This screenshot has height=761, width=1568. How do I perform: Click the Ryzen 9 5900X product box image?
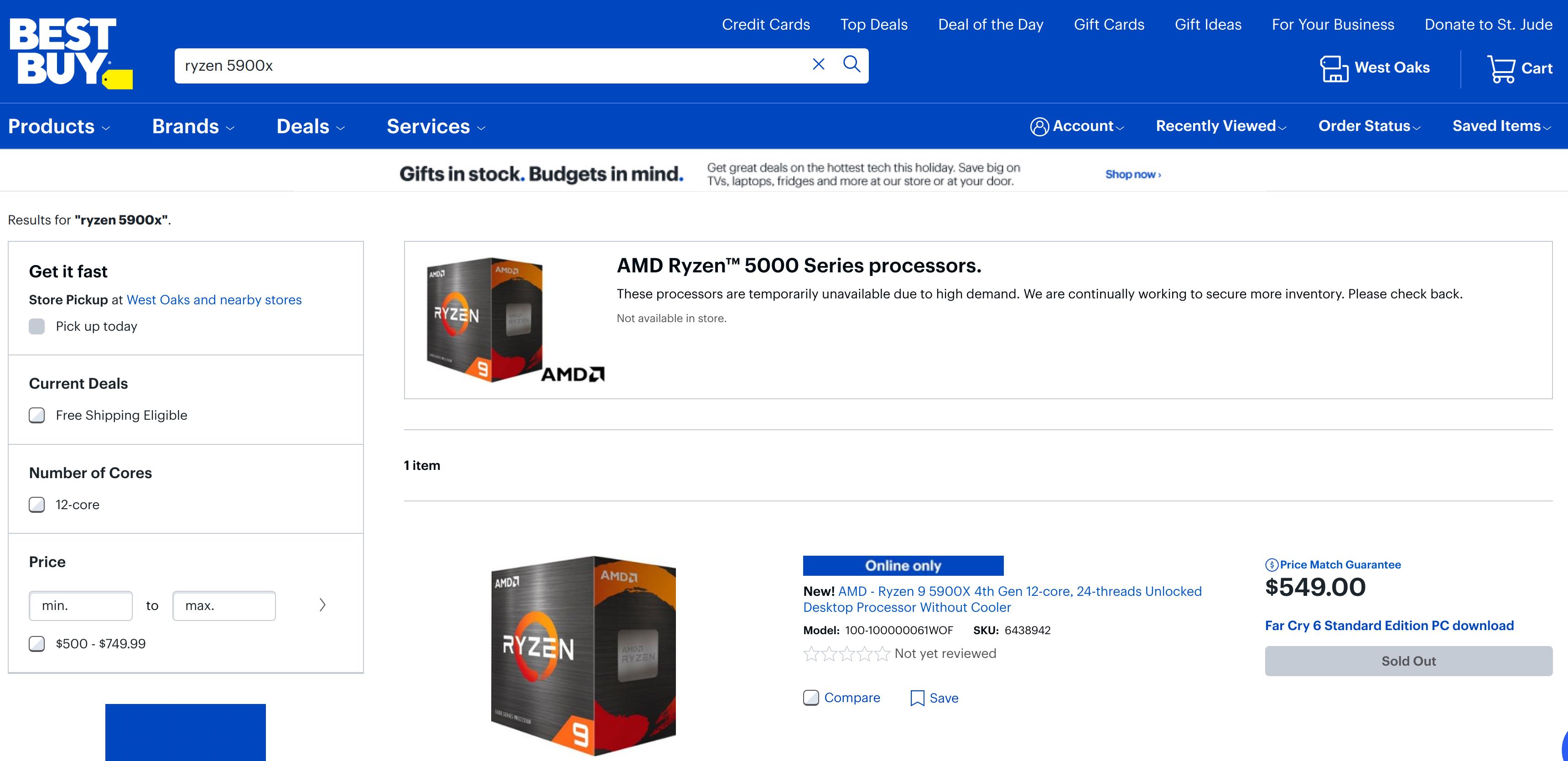pos(583,656)
